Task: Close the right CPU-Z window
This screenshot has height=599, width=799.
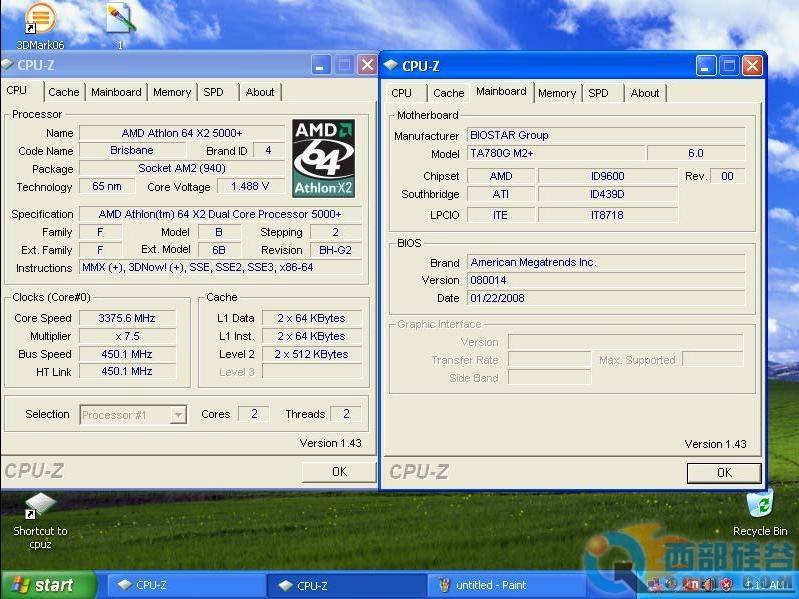Action: [x=752, y=66]
